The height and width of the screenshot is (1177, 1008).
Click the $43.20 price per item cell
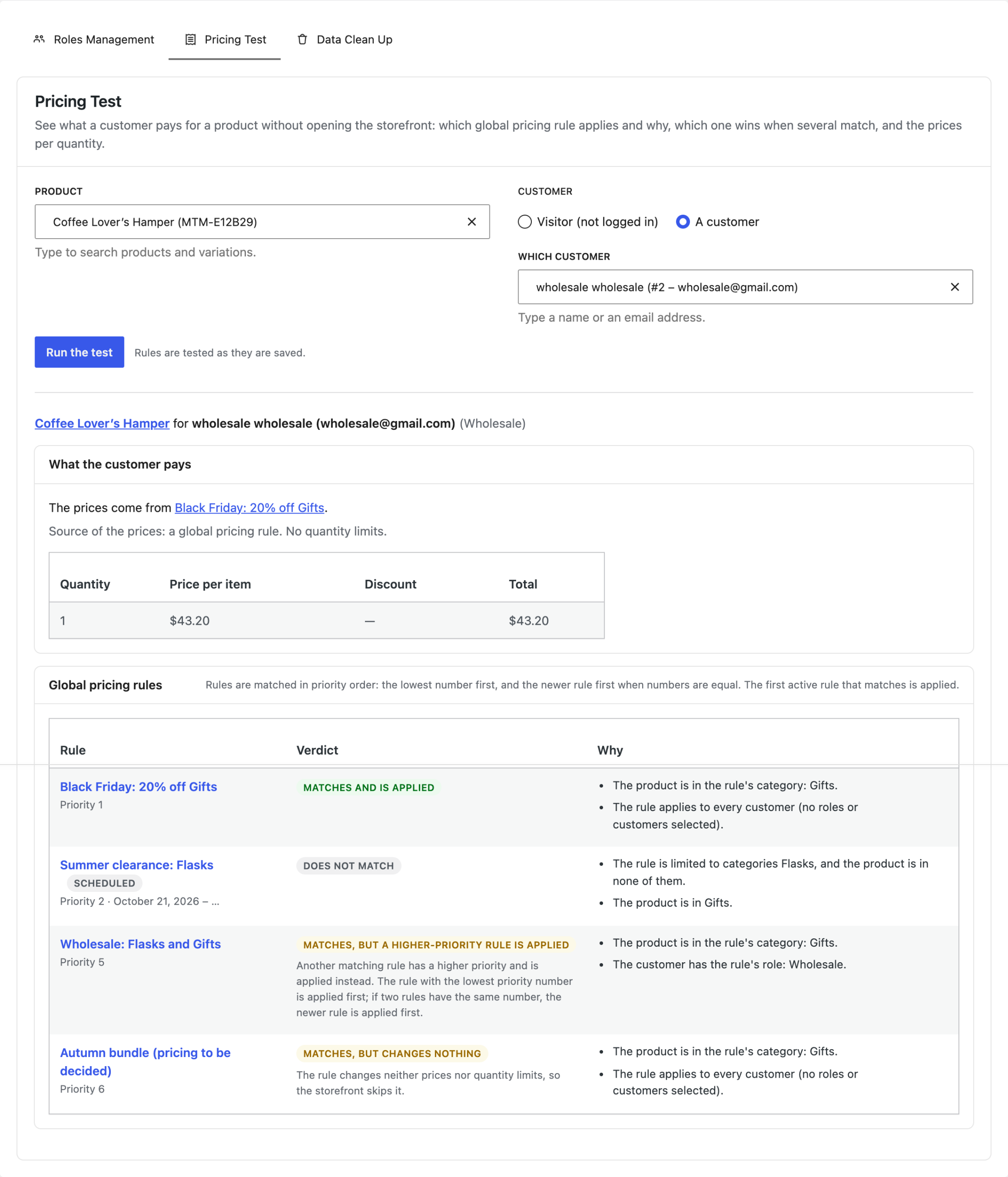(190, 620)
